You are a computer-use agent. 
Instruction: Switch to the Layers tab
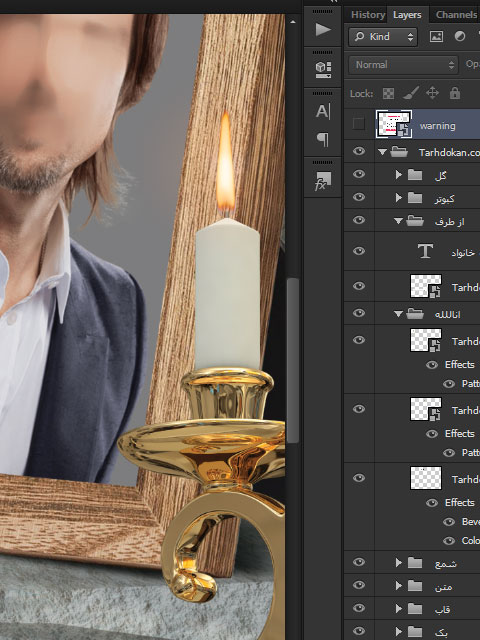[x=407, y=15]
